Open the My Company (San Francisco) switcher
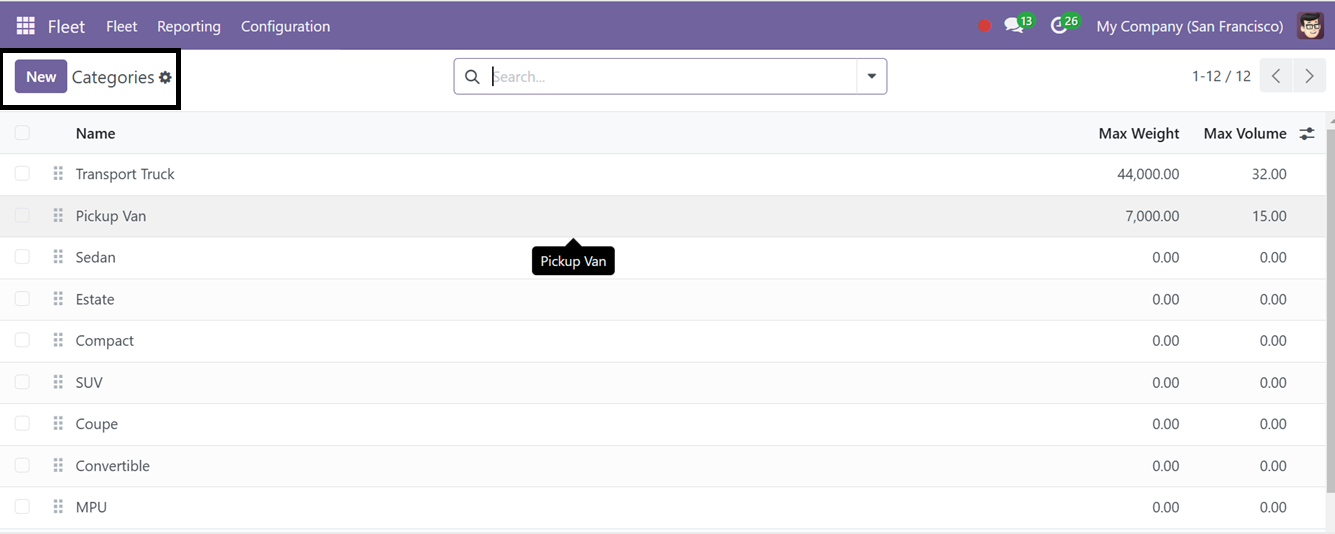Image resolution: width=1335 pixels, height=534 pixels. (x=1190, y=26)
